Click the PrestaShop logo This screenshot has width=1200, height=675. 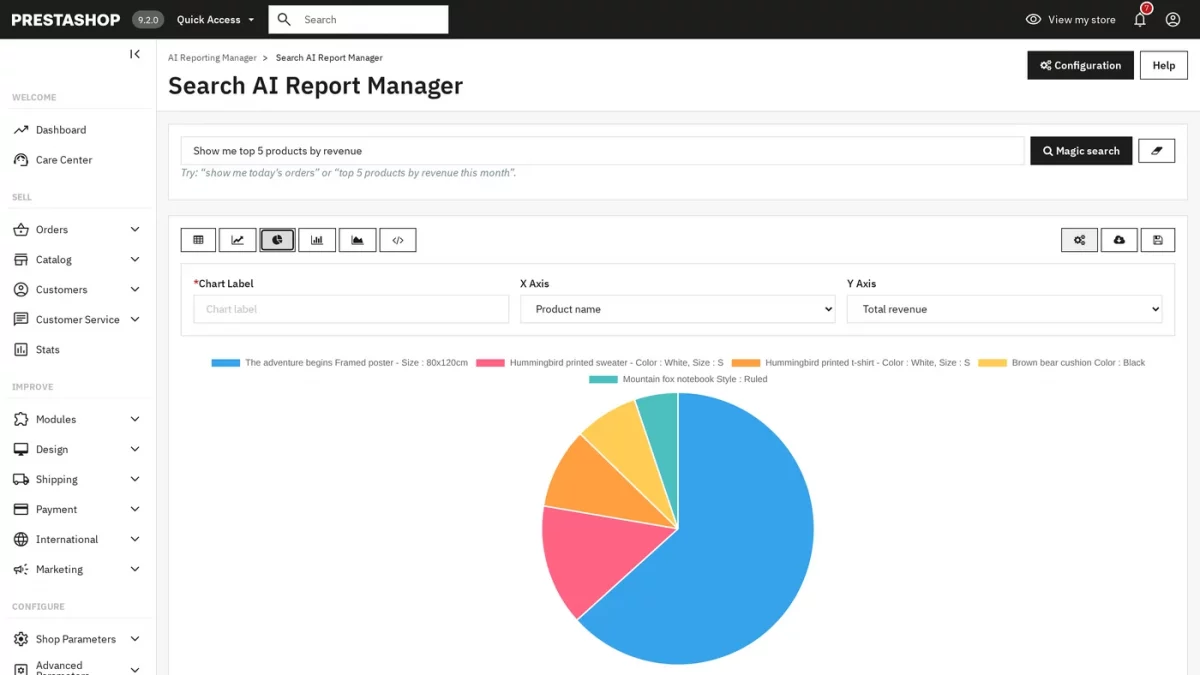pos(66,19)
